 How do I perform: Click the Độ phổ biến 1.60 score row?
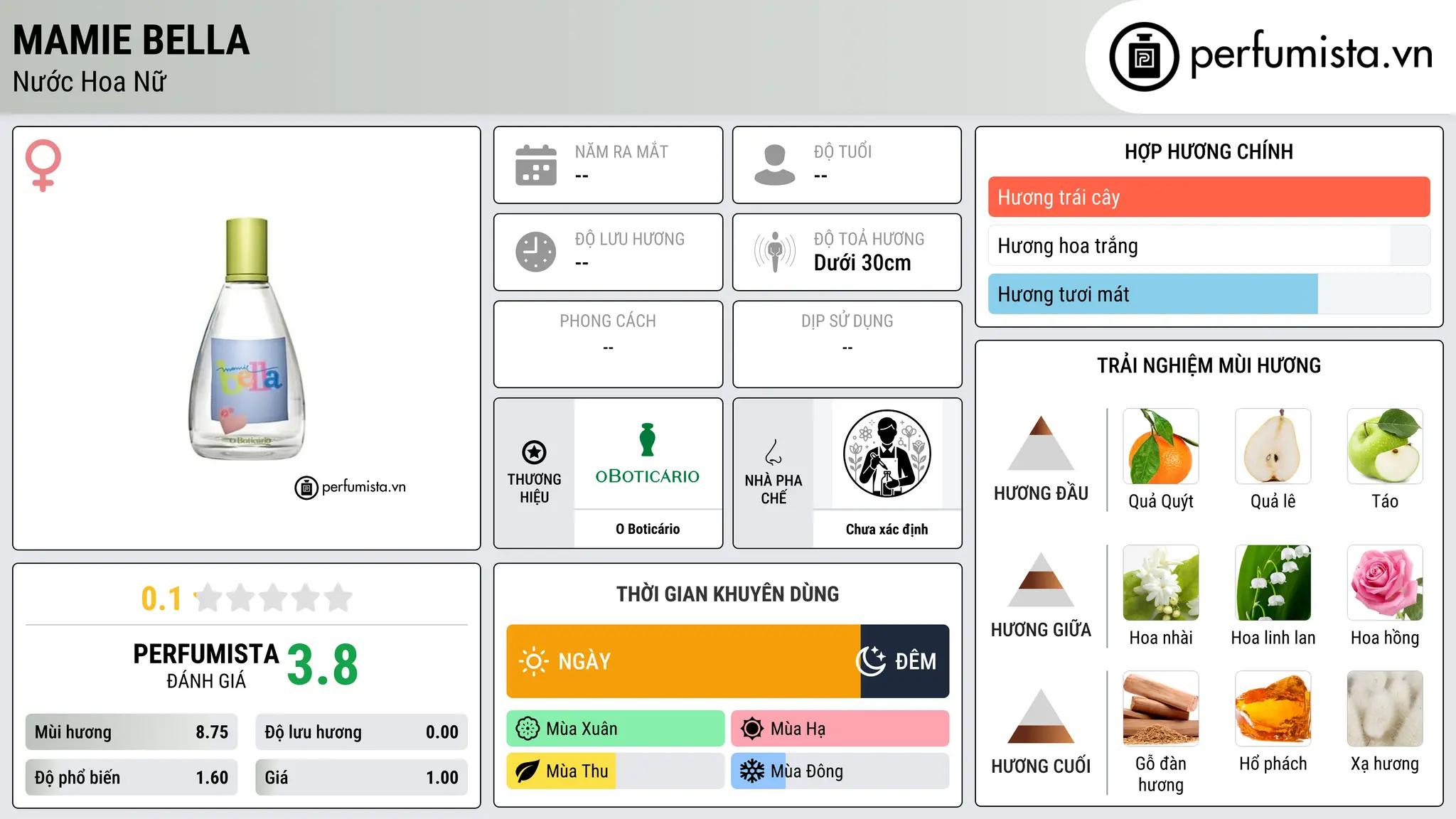point(132,777)
